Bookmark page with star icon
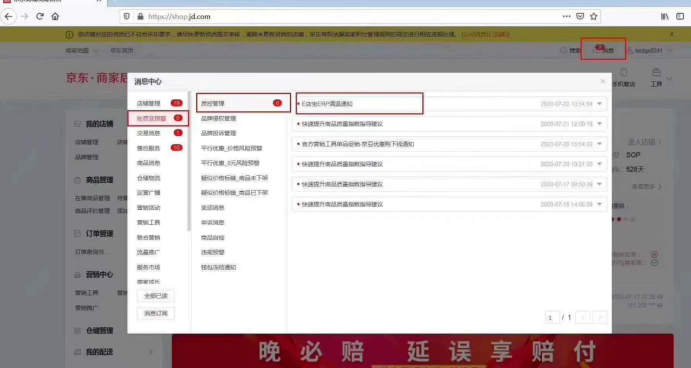691x368 pixels. click(x=594, y=16)
